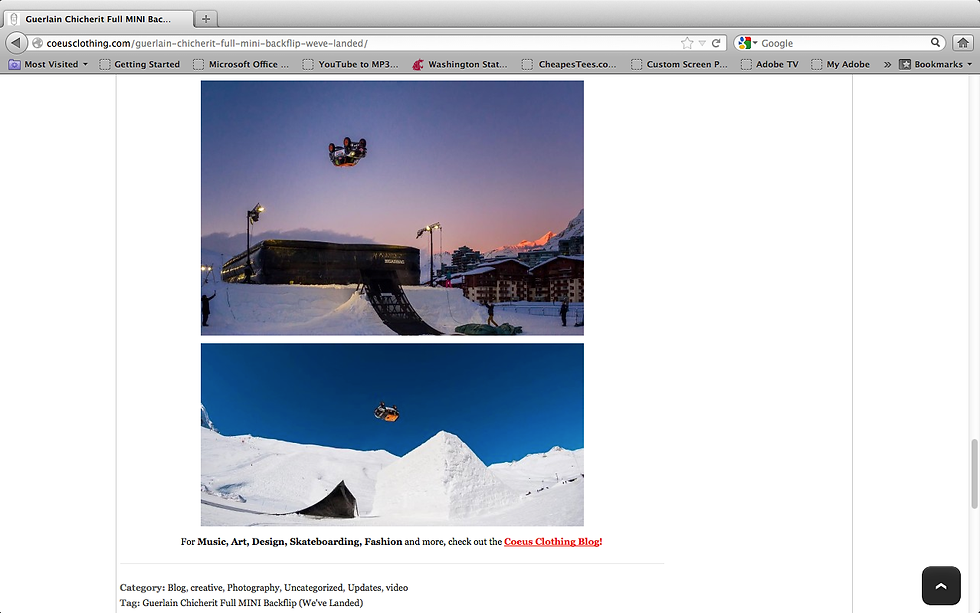Click the scroll-to-top arrow button
Image resolution: width=980 pixels, height=613 pixels.
(941, 586)
